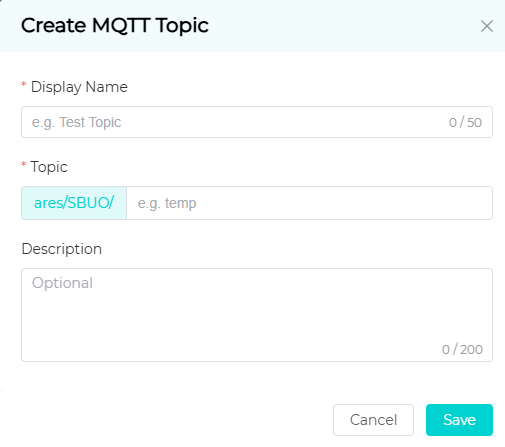The image size is (505, 447).
Task: Click the Topic field label
Action: [x=49, y=167]
